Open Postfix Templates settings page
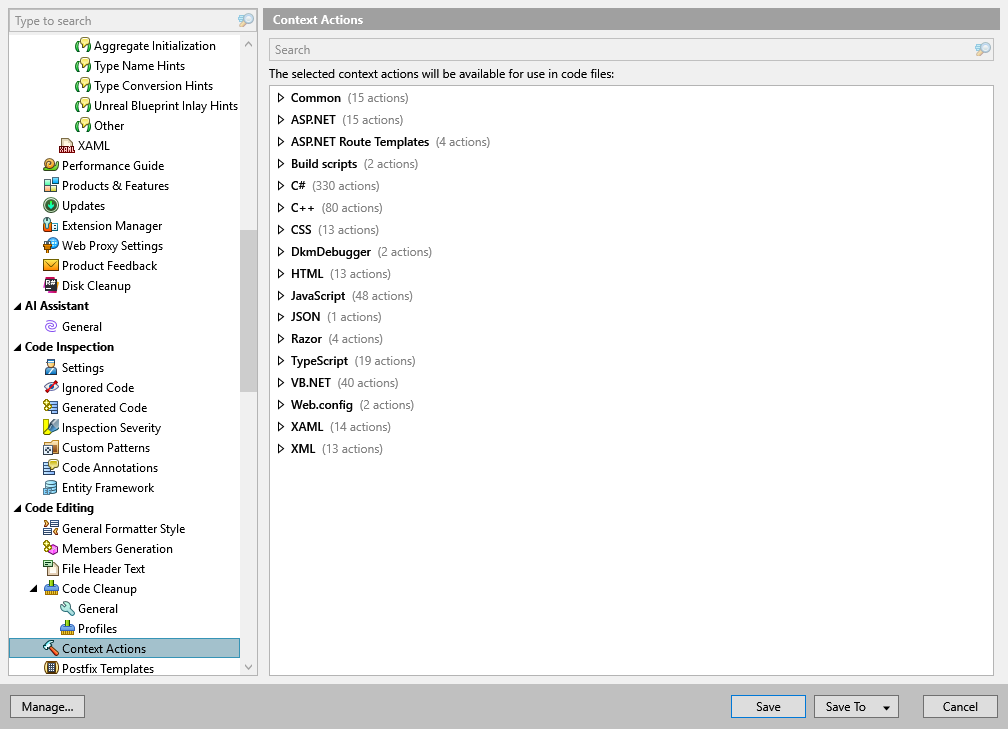Screen dimensions: 1008x729 (108, 669)
